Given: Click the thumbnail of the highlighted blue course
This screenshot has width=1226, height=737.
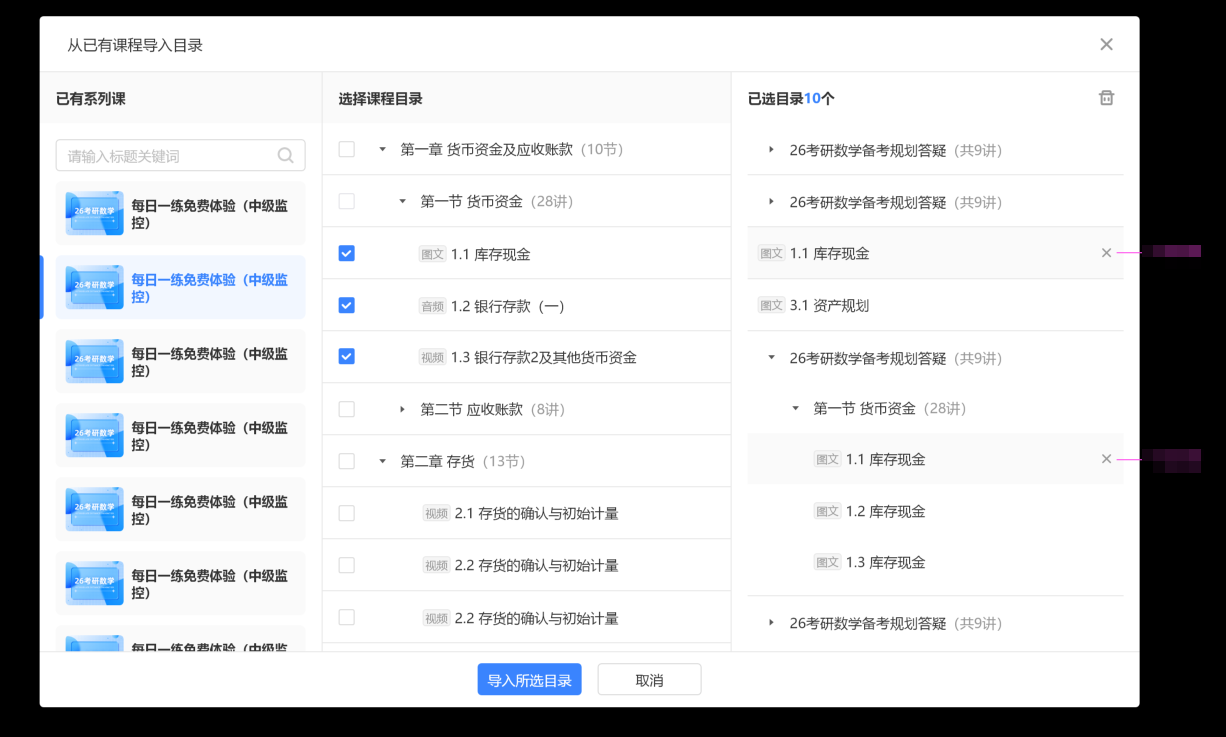Looking at the screenshot, I should 94,287.
